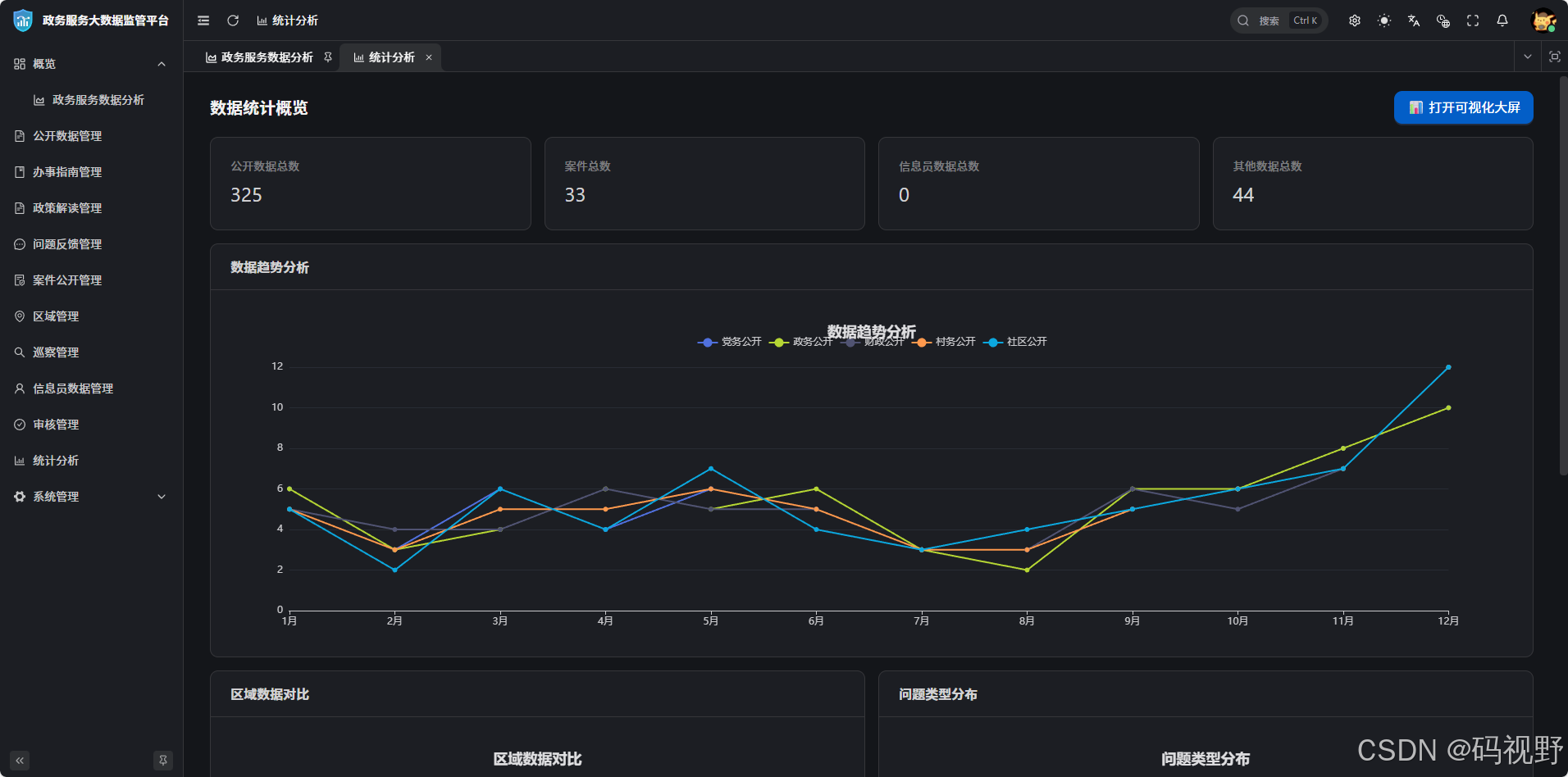Click the 信息员数据总数 card showing 0

[x=1039, y=184]
